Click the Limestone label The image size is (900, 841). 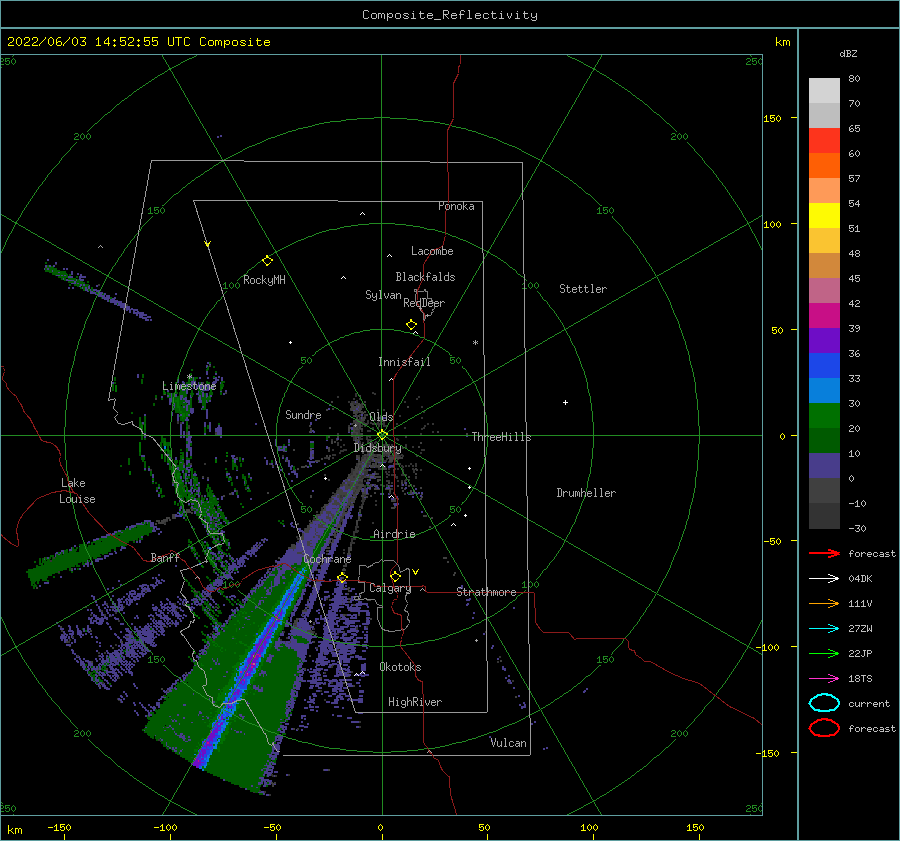point(189,386)
